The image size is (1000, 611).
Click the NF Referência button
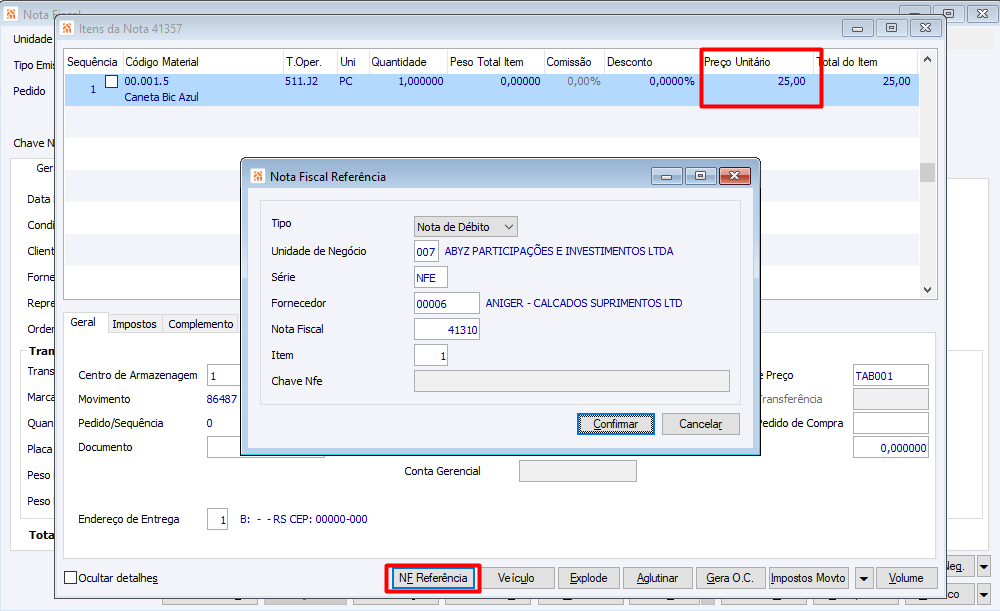tap(433, 578)
